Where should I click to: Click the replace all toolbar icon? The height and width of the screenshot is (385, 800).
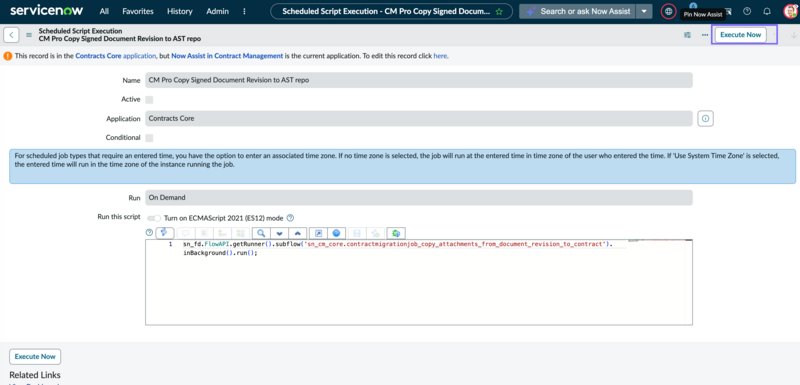pos(240,233)
